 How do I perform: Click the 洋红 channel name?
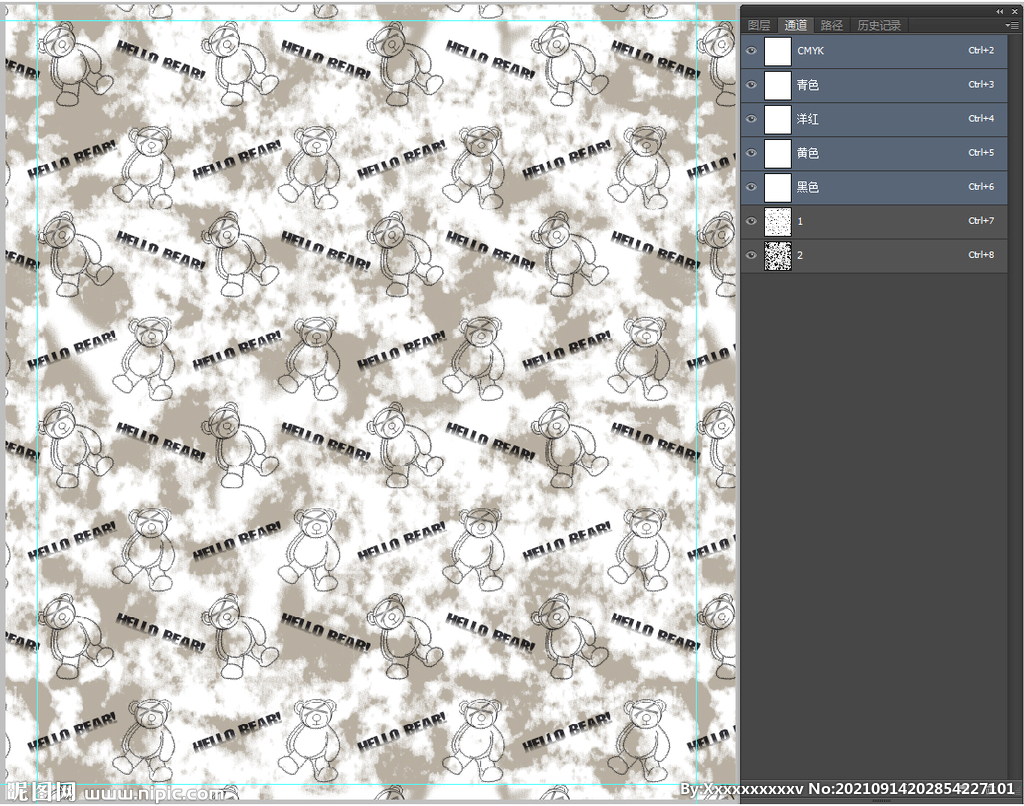(807, 119)
